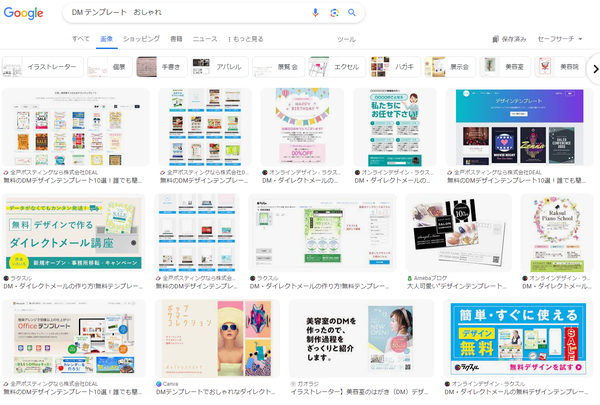600x405 pixels.
Task: Click the saved items bookmark icon
Action: pos(496,39)
